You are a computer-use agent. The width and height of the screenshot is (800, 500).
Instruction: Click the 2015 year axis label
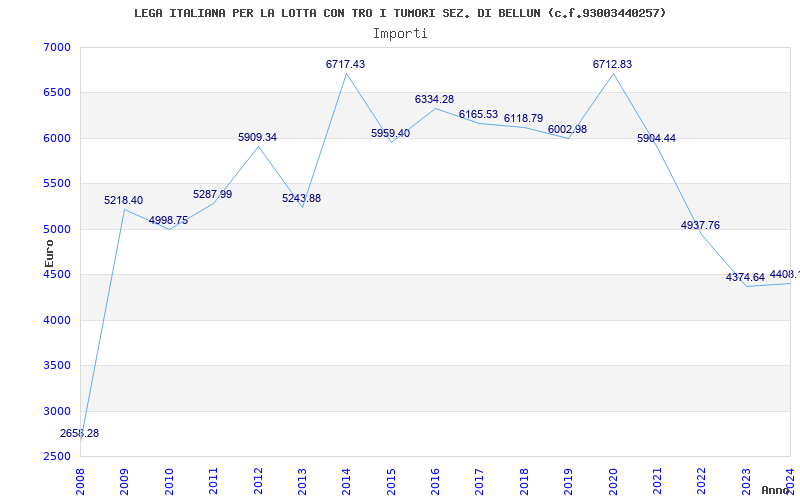click(391, 481)
